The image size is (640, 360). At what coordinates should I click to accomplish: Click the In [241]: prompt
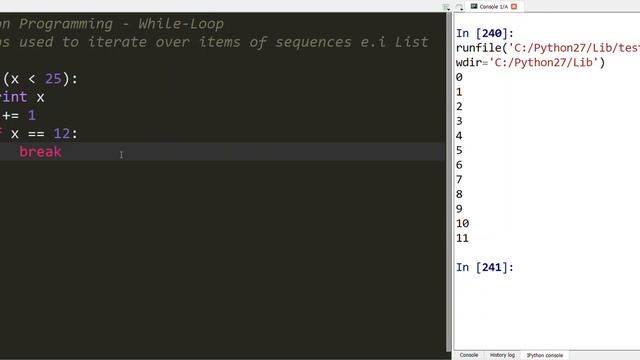[x=484, y=267]
